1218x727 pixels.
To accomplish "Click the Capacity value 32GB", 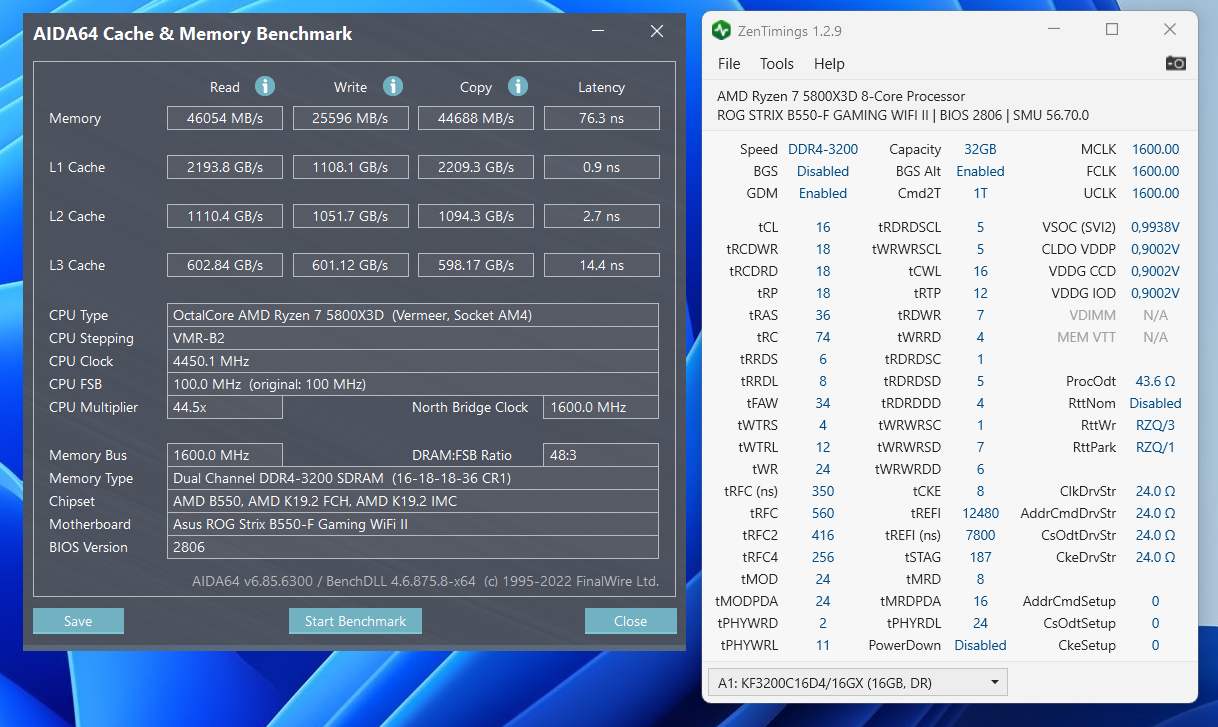I will (980, 149).
